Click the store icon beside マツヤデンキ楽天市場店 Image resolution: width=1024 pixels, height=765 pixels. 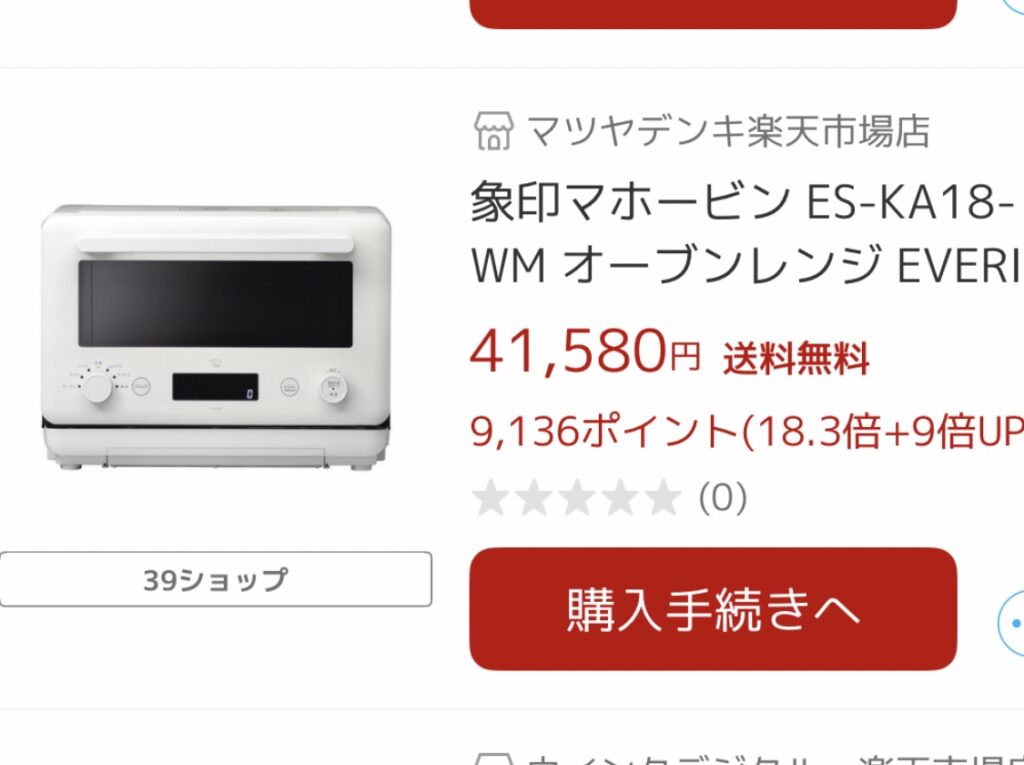pyautogui.click(x=494, y=131)
